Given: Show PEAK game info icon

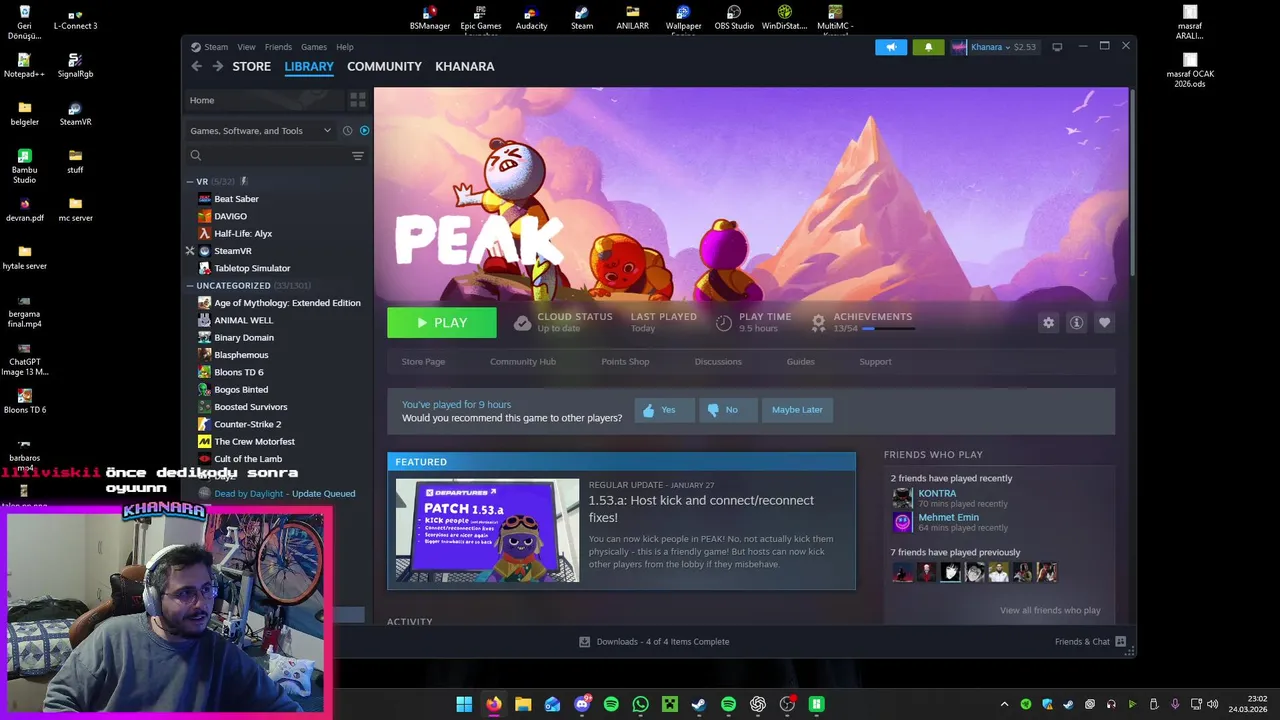Looking at the screenshot, I should point(1076,322).
